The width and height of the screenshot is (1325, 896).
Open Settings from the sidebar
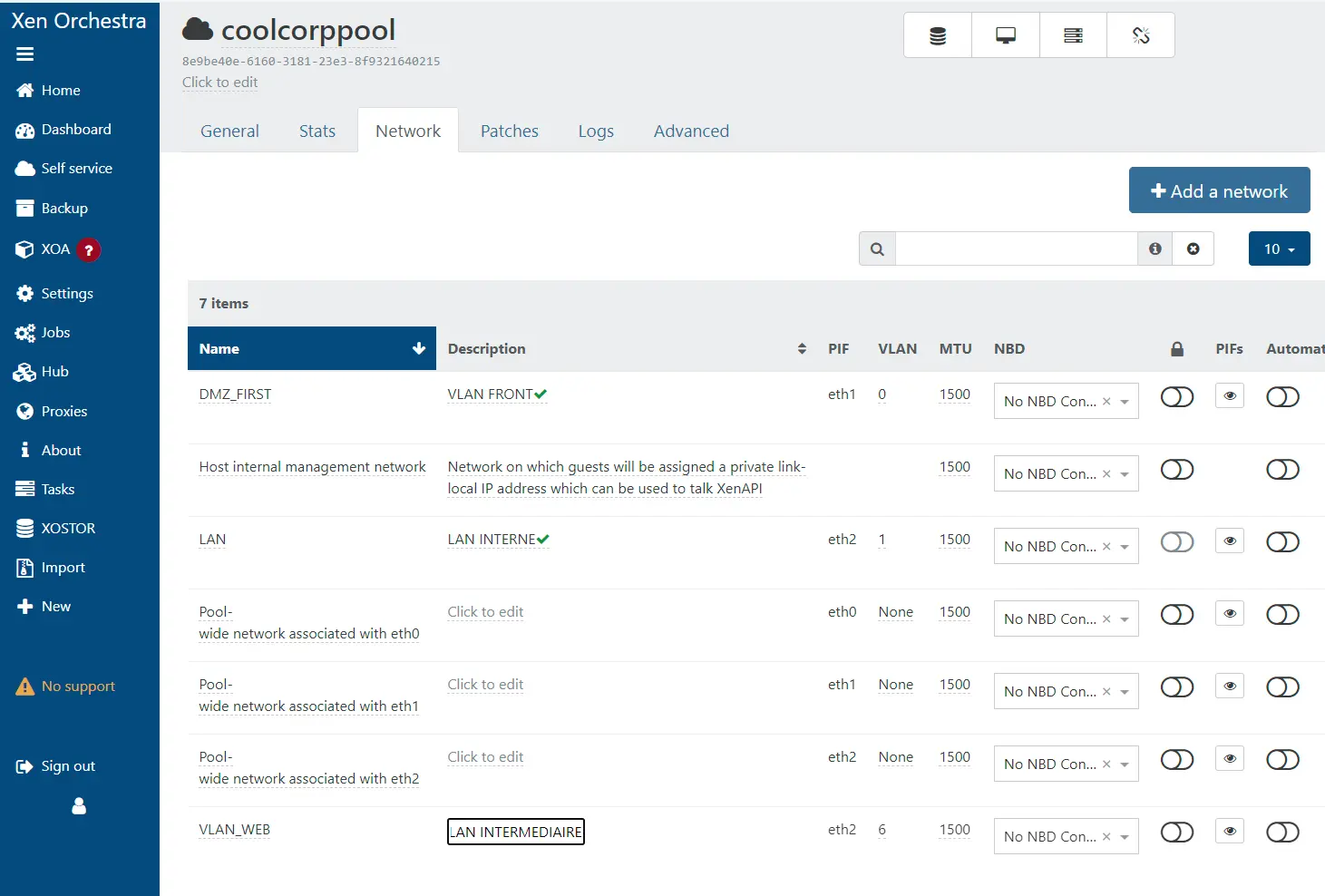[x=55, y=294]
